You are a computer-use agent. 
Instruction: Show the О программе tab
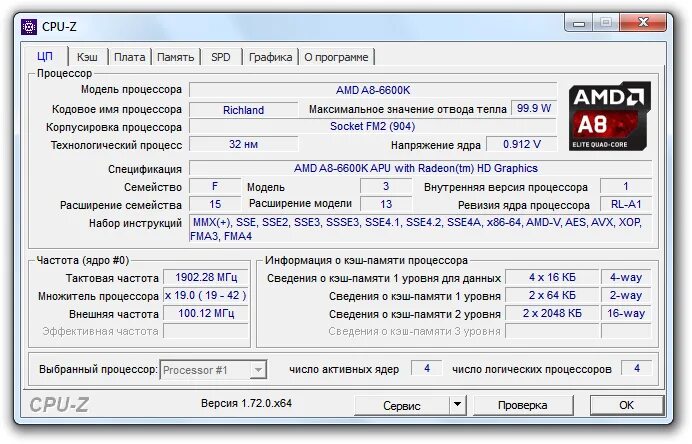336,57
